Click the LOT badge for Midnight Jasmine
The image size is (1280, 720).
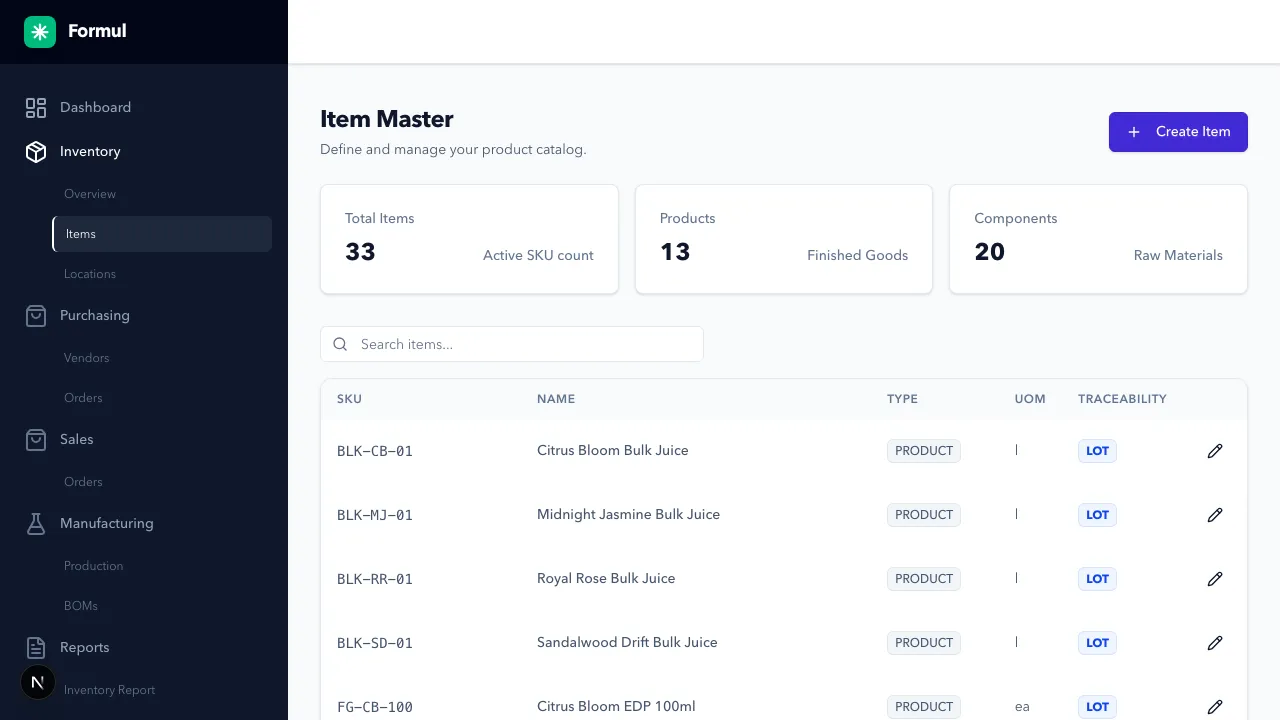[1097, 515]
